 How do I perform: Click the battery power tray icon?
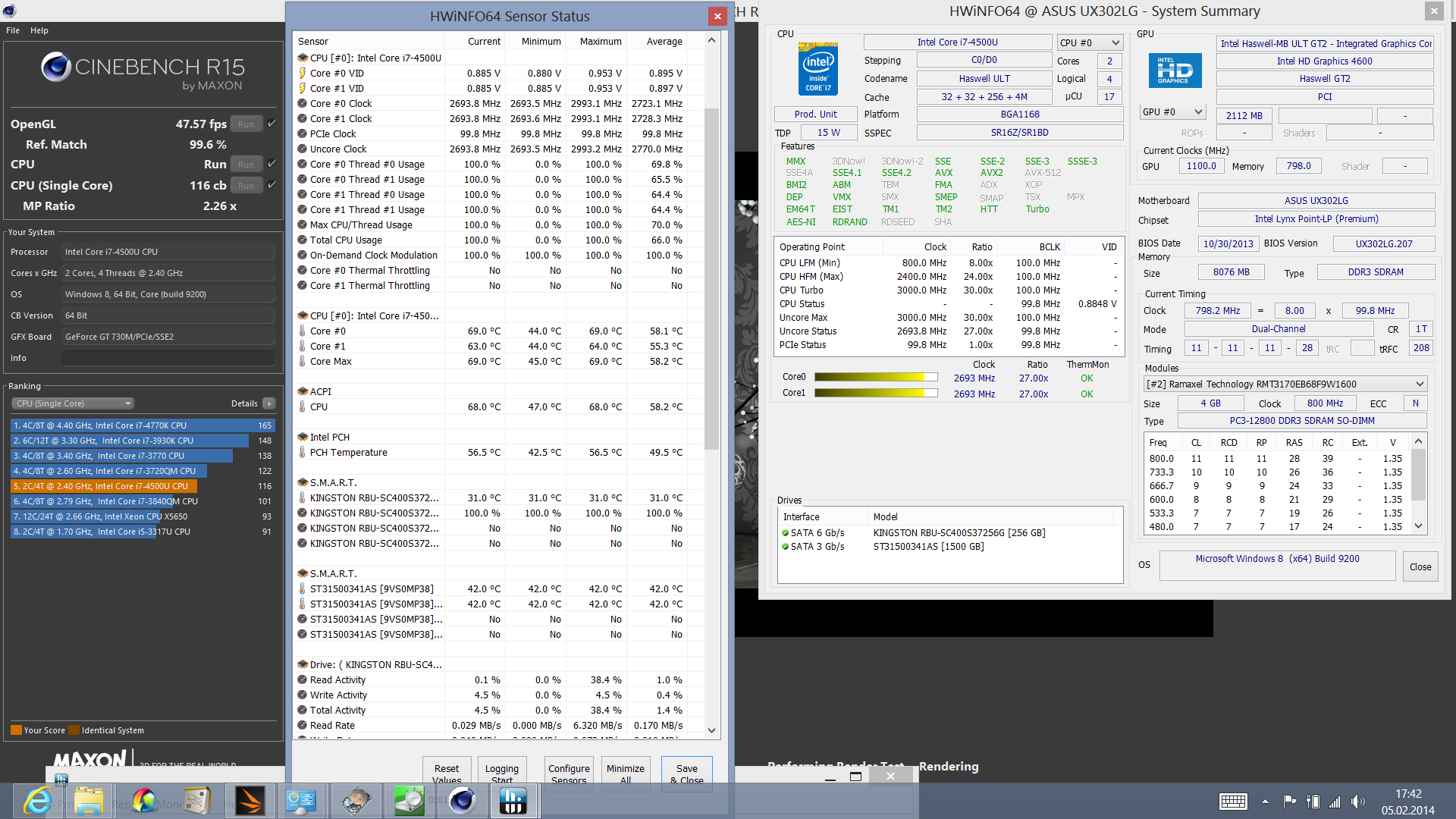[x=1313, y=802]
